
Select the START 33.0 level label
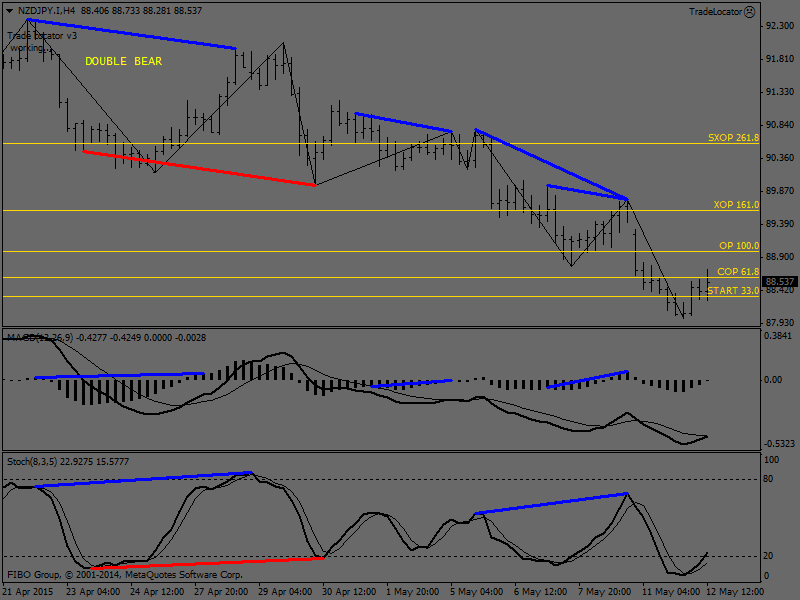coord(733,290)
